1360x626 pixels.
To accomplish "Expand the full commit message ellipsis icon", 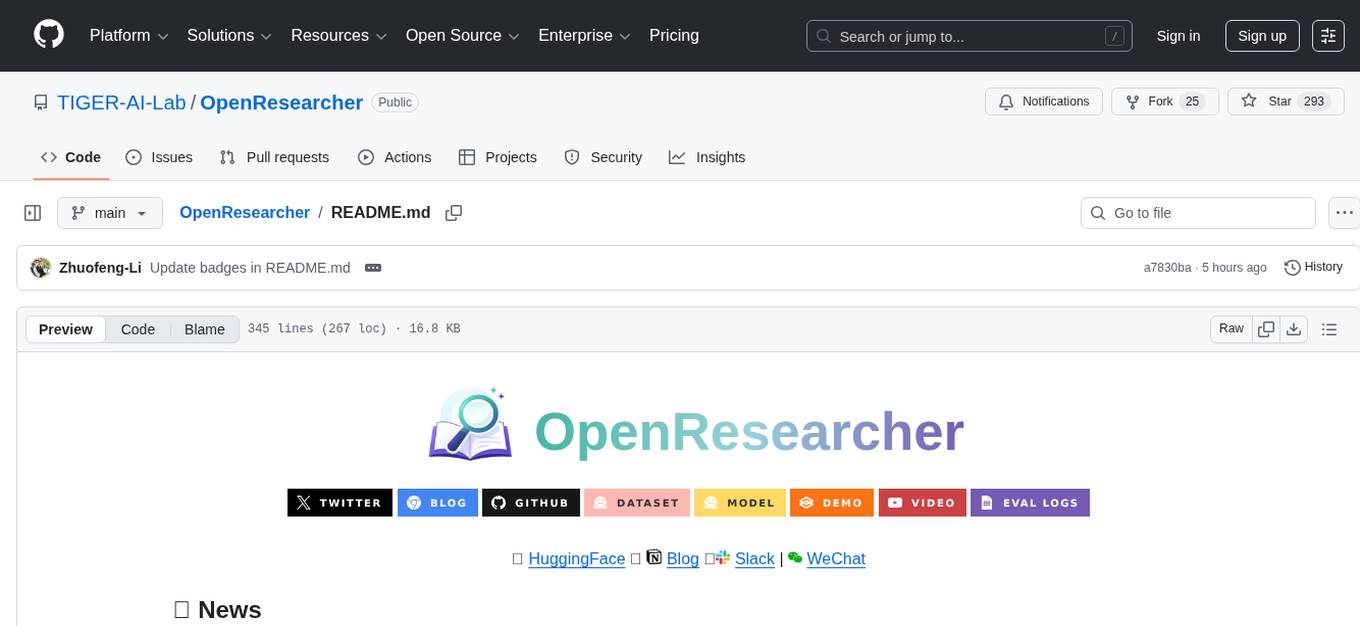I will [372, 267].
